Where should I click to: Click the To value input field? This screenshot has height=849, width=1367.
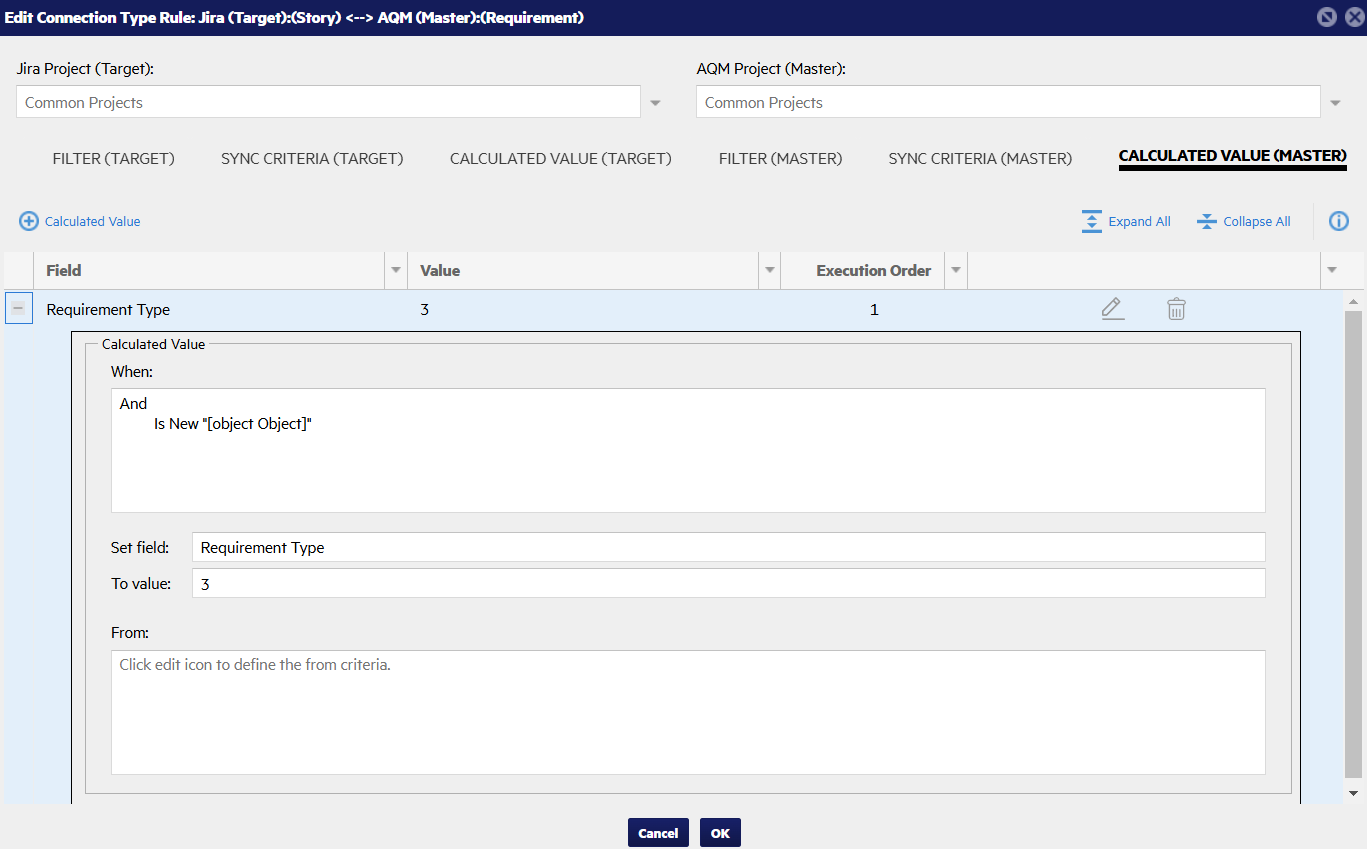(x=728, y=583)
